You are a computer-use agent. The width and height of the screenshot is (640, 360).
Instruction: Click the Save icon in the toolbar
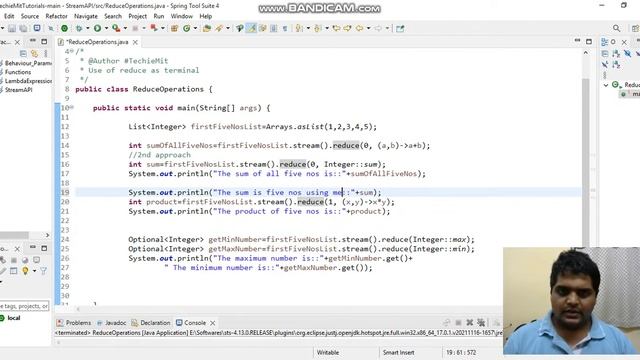pyautogui.click(x=12, y=28)
